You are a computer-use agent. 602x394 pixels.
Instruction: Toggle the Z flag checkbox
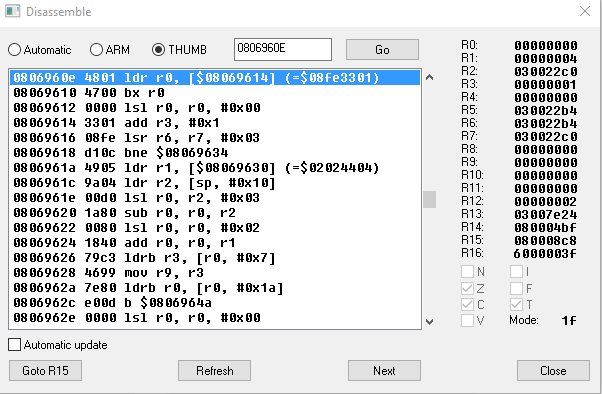point(467,288)
